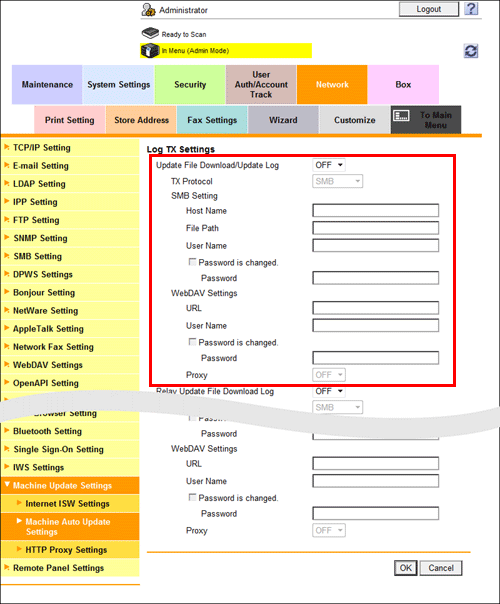Open IWS Settings sidebar item
The width and height of the screenshot is (500, 604).
tap(70, 467)
